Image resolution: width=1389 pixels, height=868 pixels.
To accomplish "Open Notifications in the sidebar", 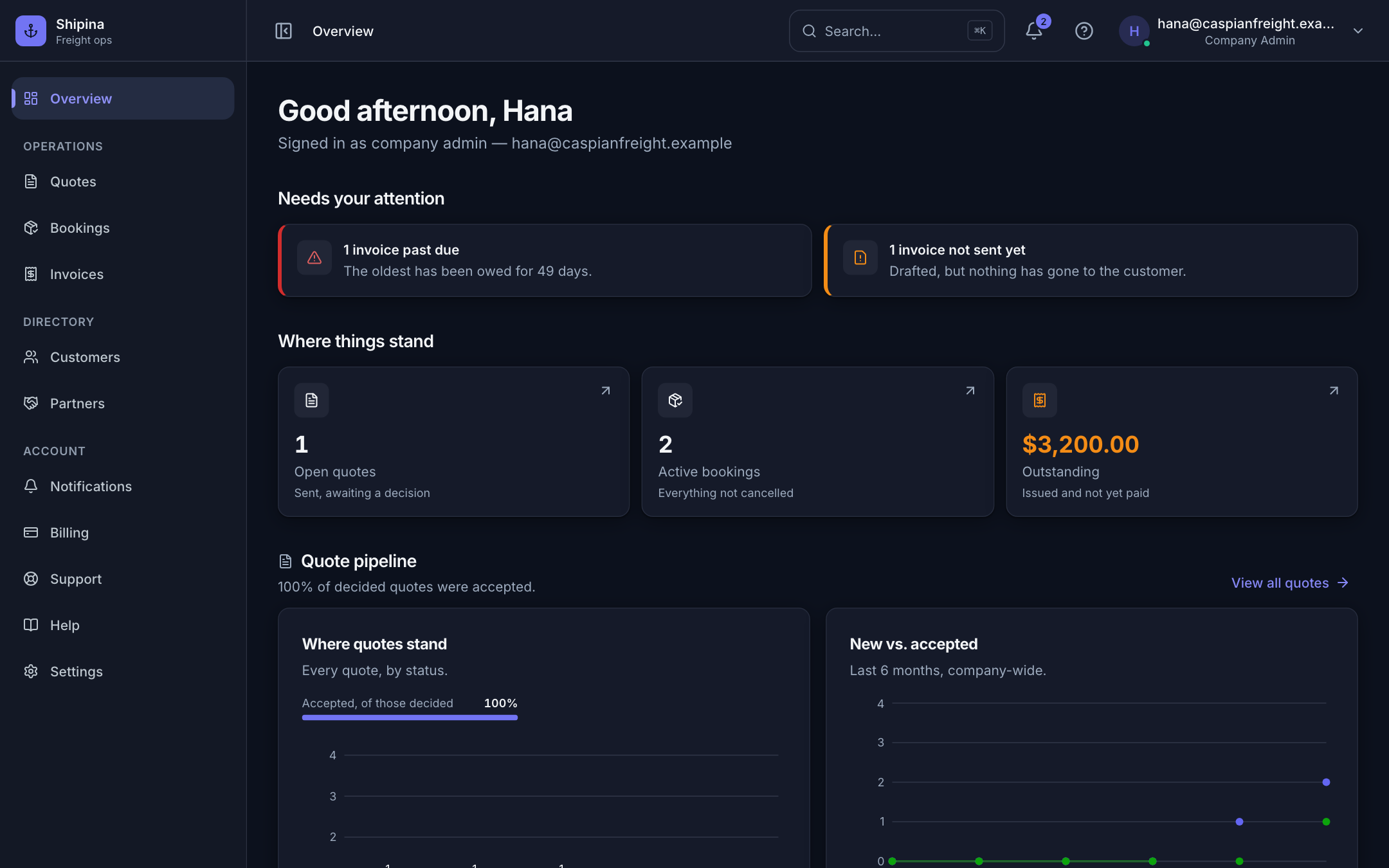I will pyautogui.click(x=123, y=486).
